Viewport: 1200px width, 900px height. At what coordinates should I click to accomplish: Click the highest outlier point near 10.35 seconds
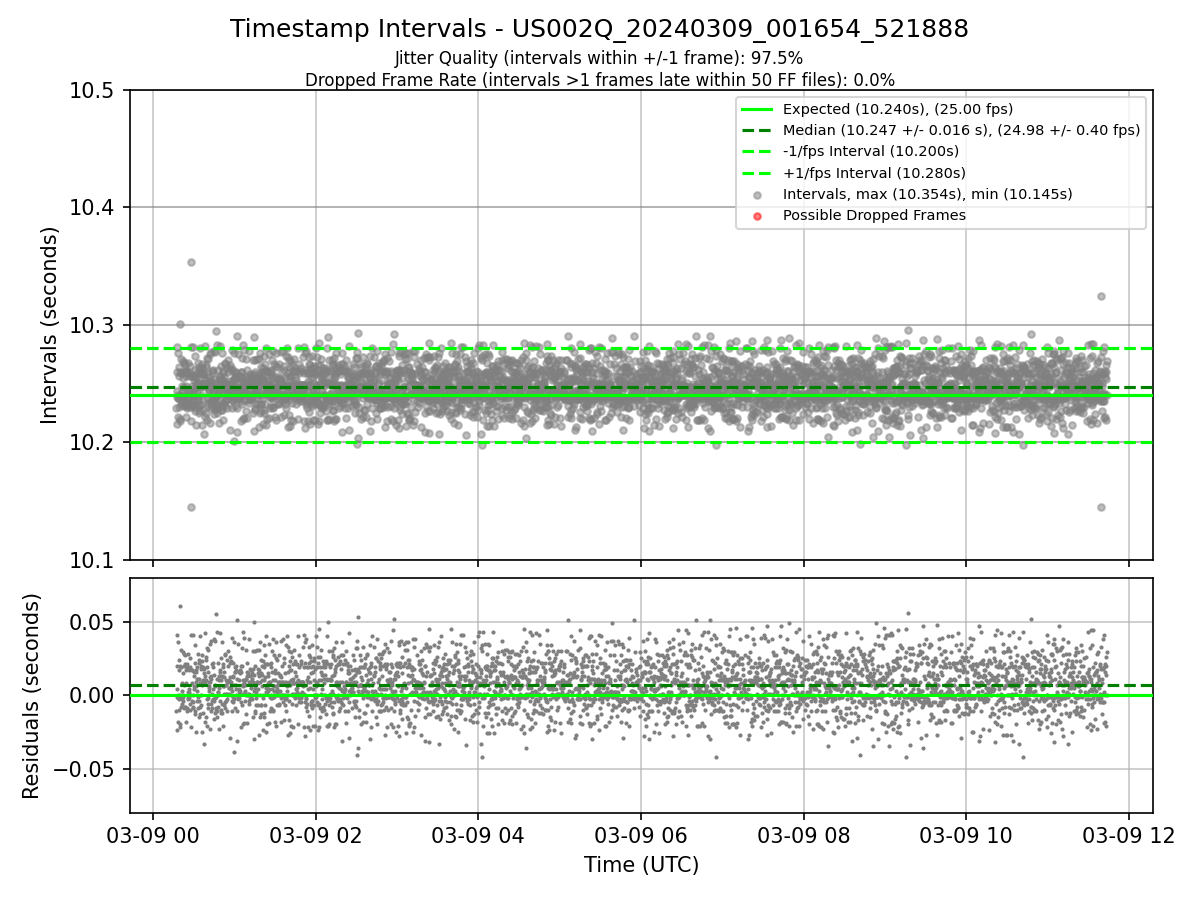click(x=191, y=262)
